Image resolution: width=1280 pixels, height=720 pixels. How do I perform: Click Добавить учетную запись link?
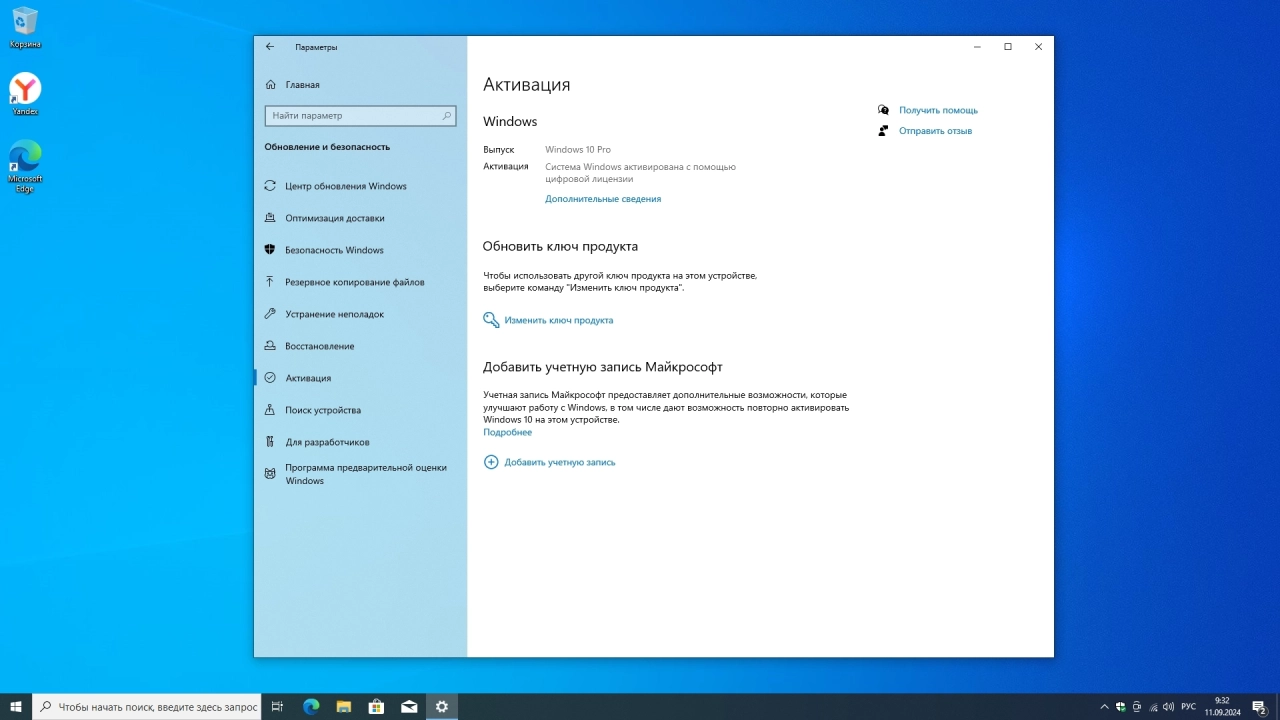point(560,463)
